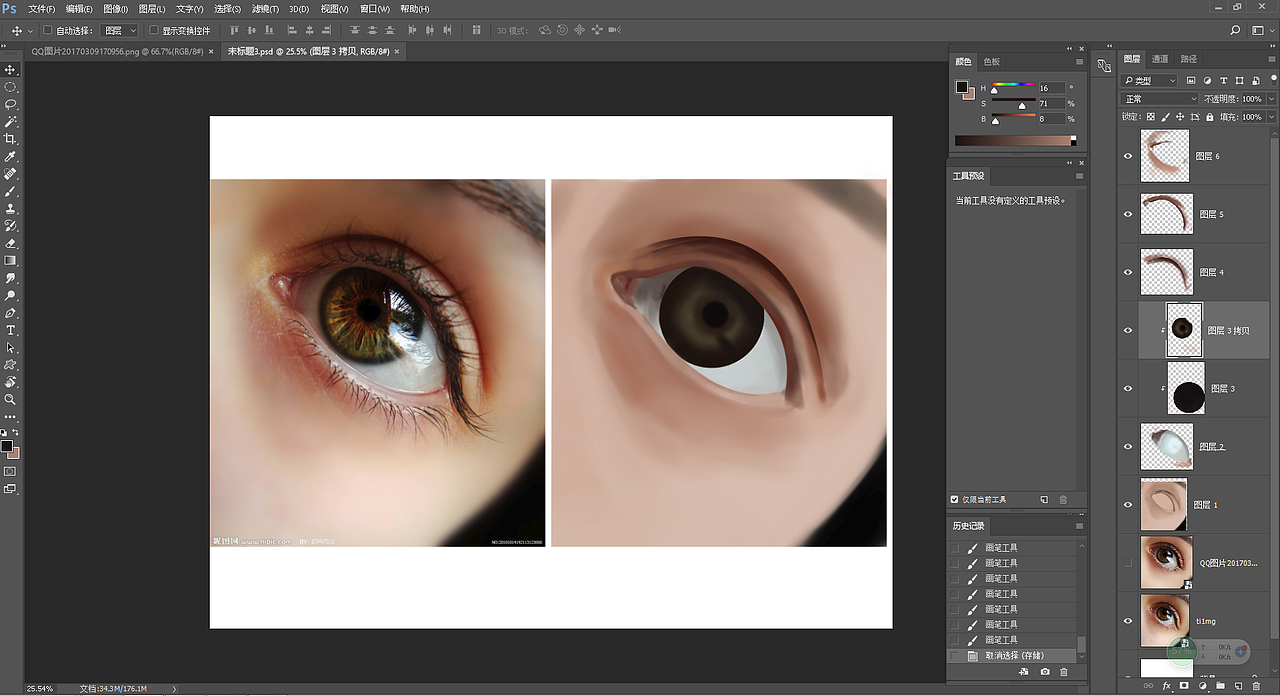Click the lock image pixels brush icon
Screen dimensions: 1280x696
point(1166,117)
